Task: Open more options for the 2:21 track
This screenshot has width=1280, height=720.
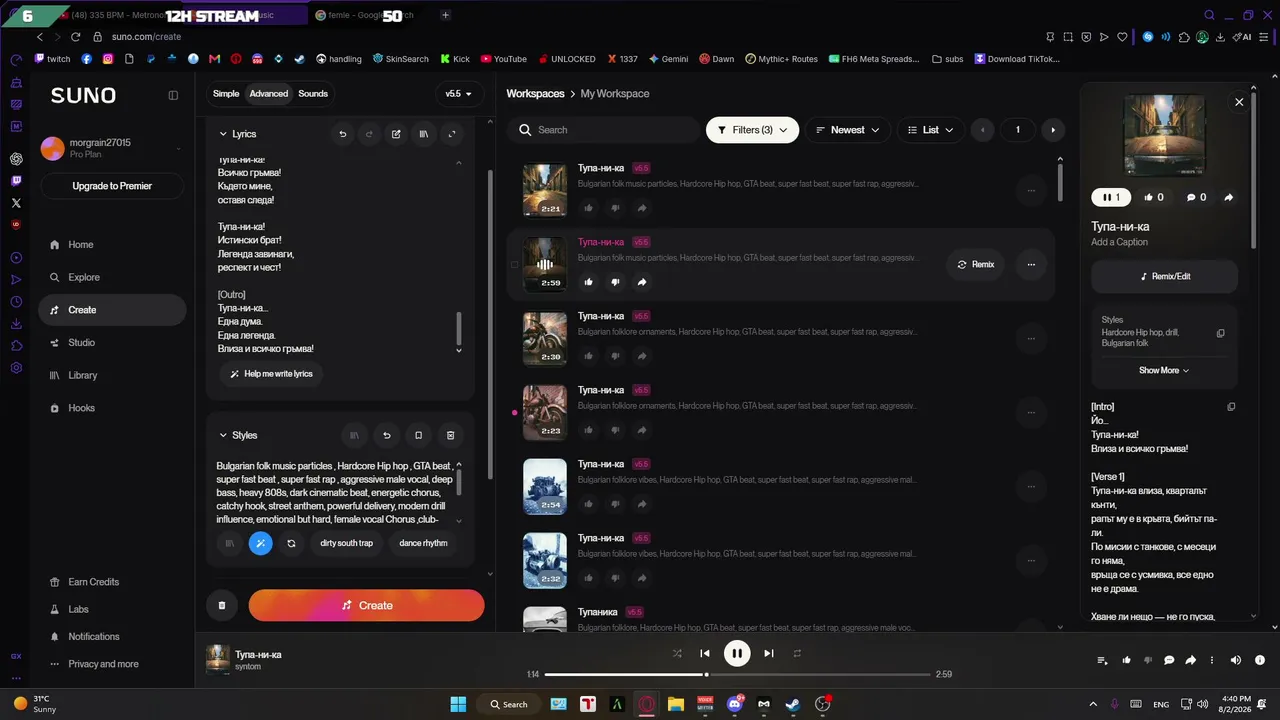Action: tap(1031, 190)
